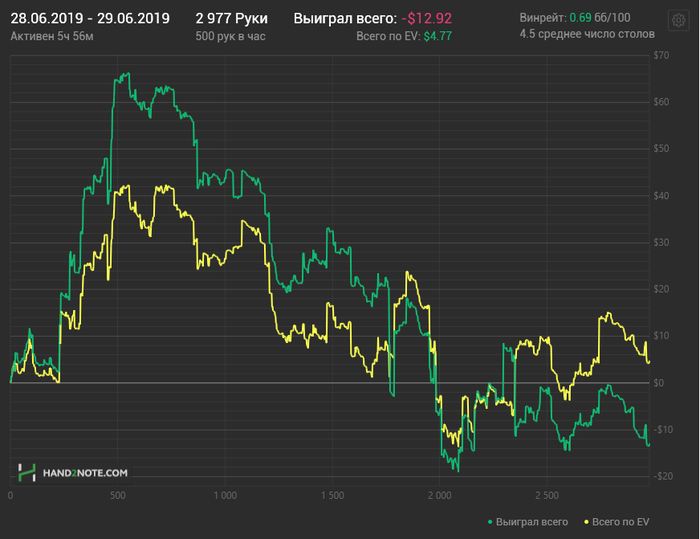Click the $0 y-axis label
This screenshot has width=700, height=539.
(662, 383)
